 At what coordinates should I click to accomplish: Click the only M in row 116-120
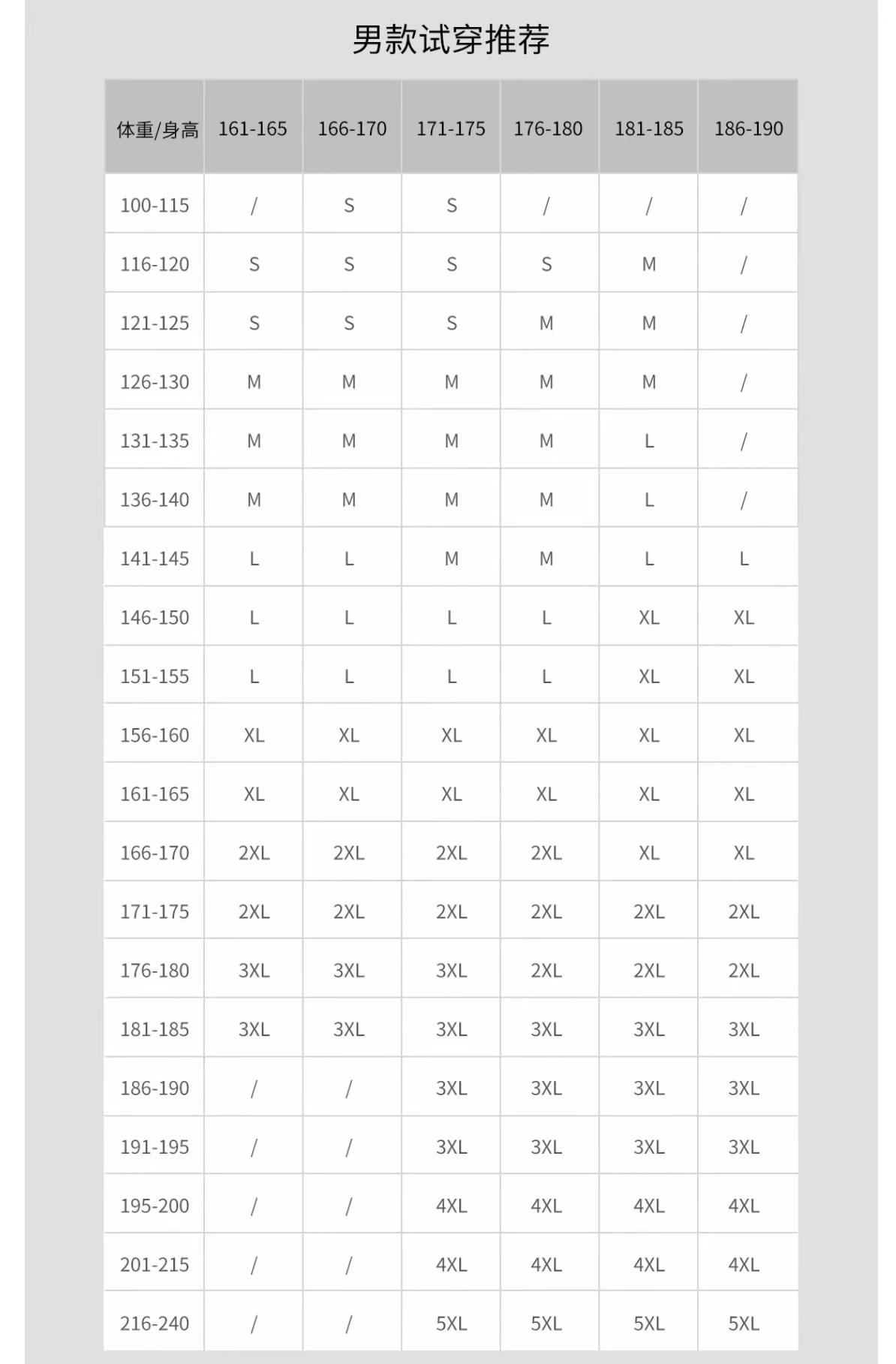[649, 264]
